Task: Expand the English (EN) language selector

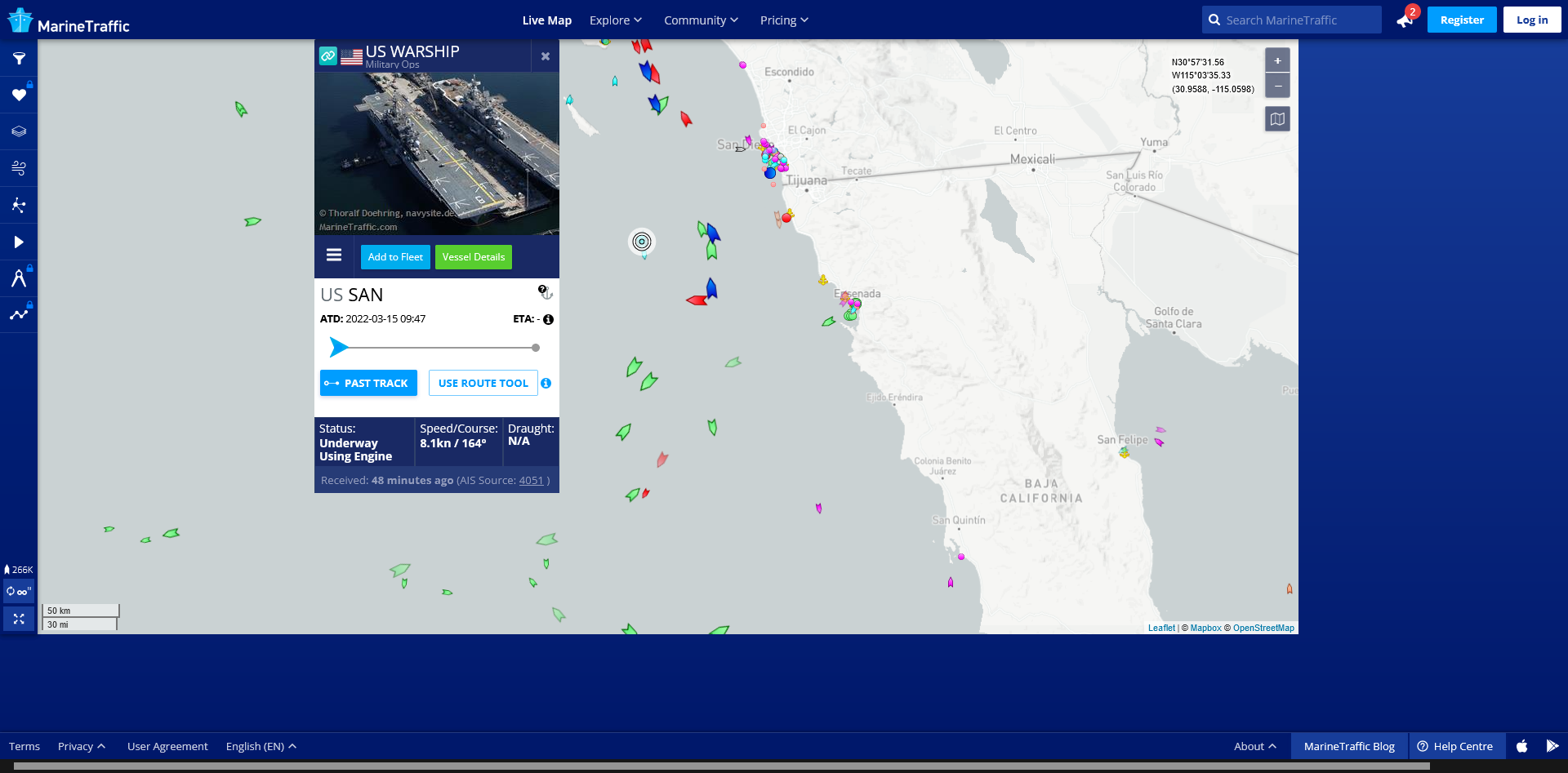Action: (261, 747)
